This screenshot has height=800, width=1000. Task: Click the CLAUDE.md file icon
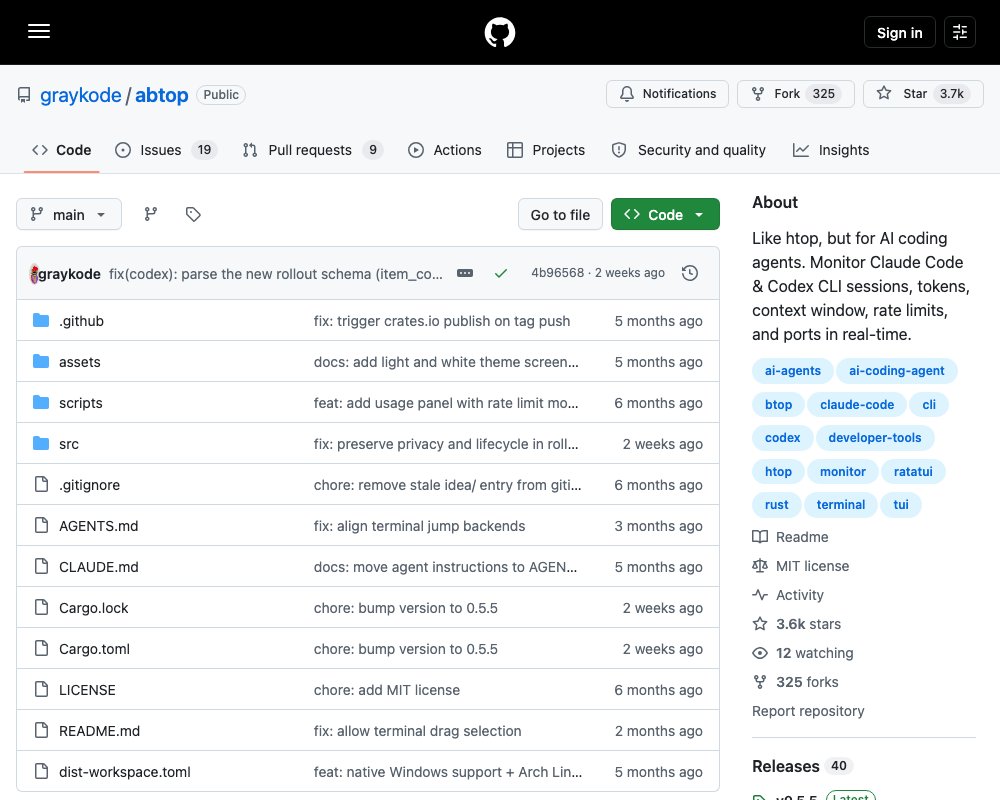41,567
